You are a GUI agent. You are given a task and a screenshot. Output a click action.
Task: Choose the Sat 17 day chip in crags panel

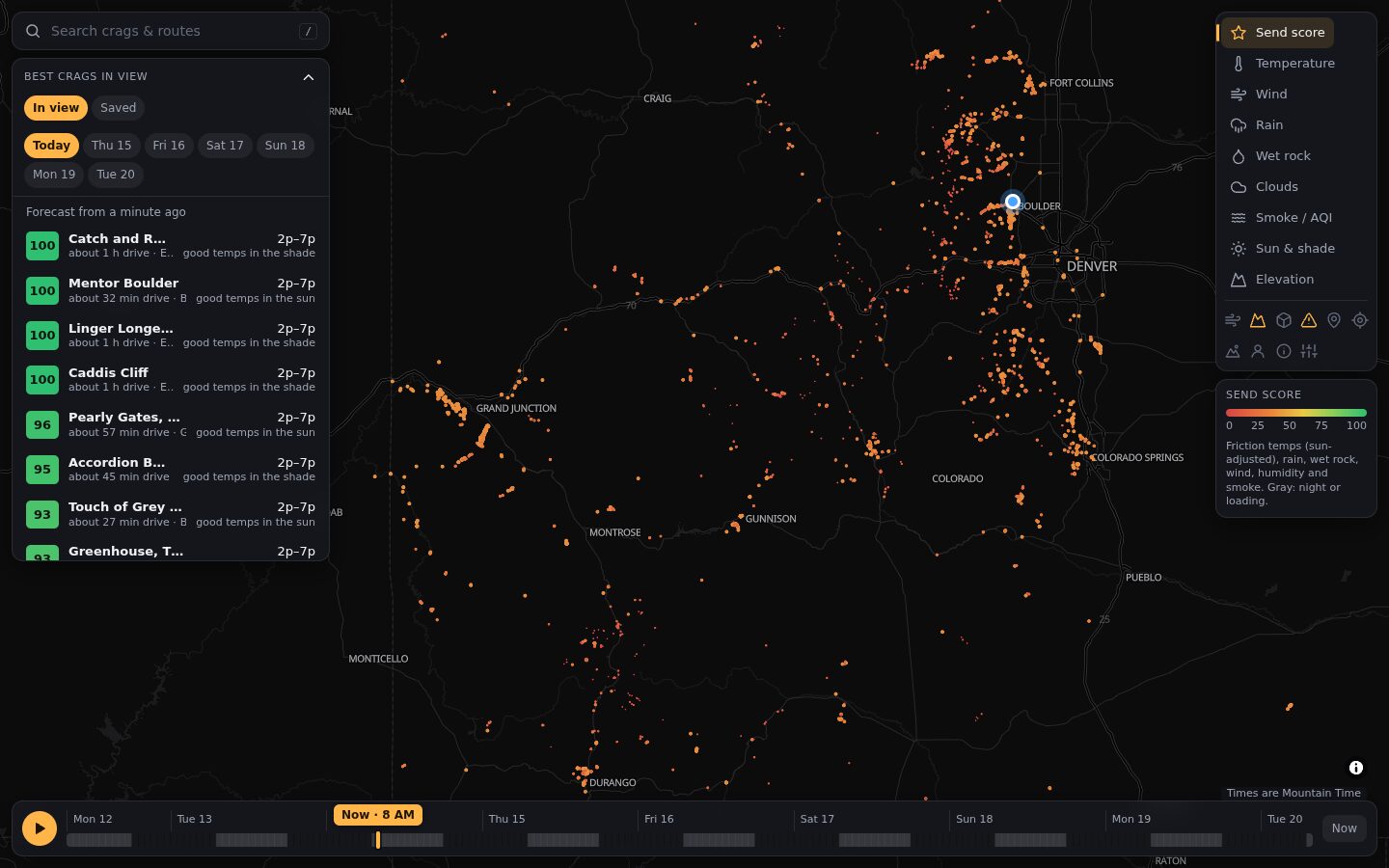225,146
